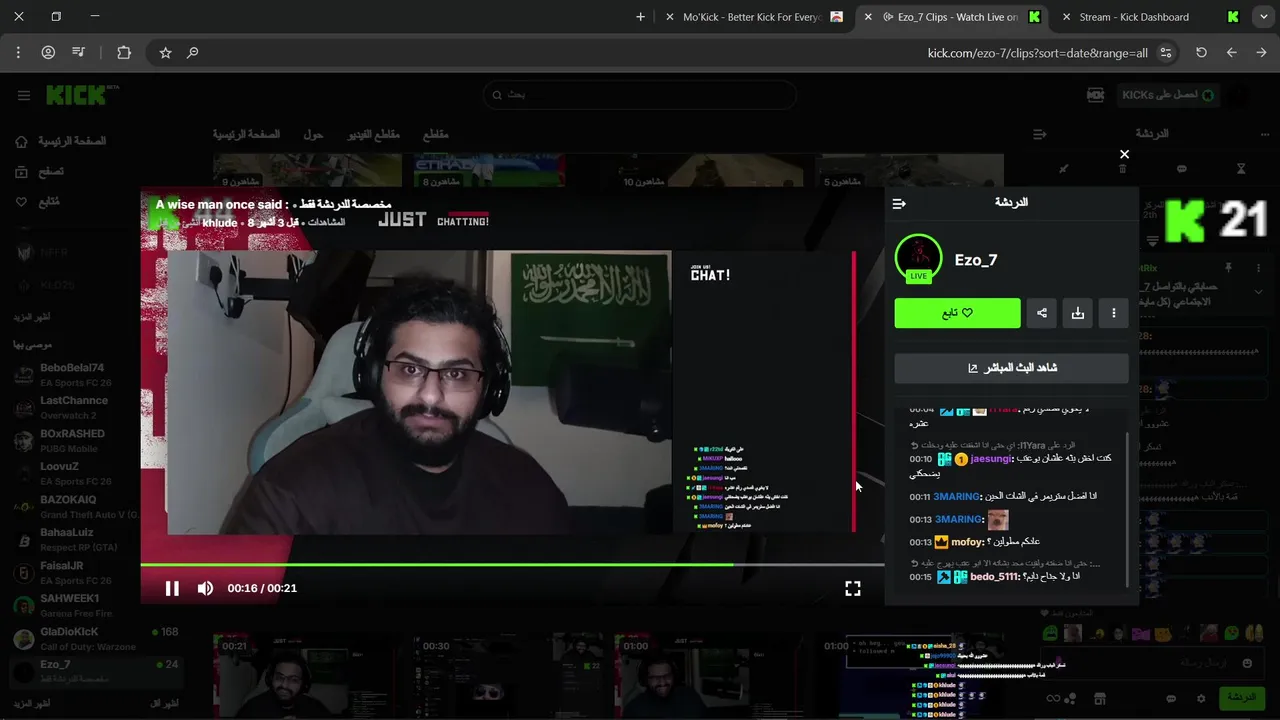
Task: Mute the clip volume speaker icon
Action: pos(205,588)
